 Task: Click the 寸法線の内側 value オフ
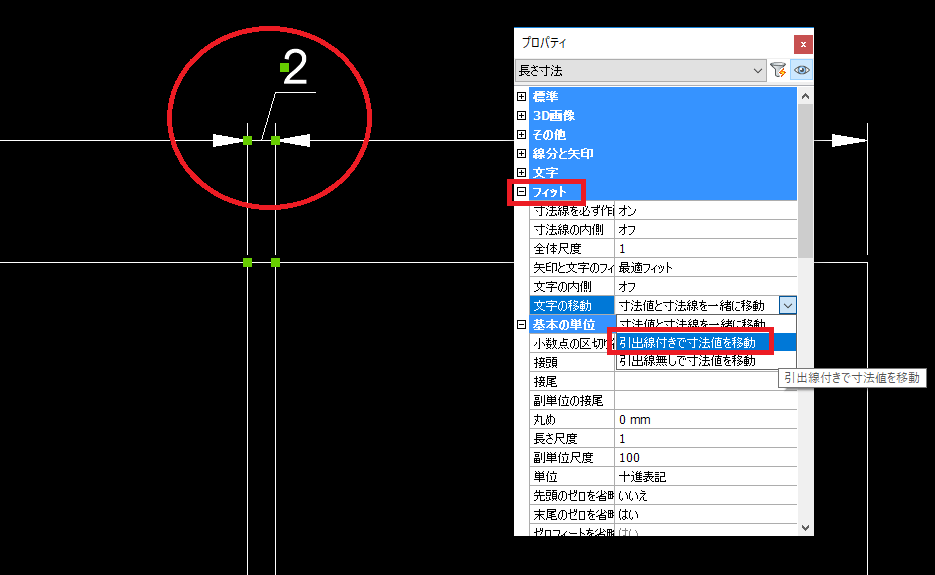click(x=705, y=230)
